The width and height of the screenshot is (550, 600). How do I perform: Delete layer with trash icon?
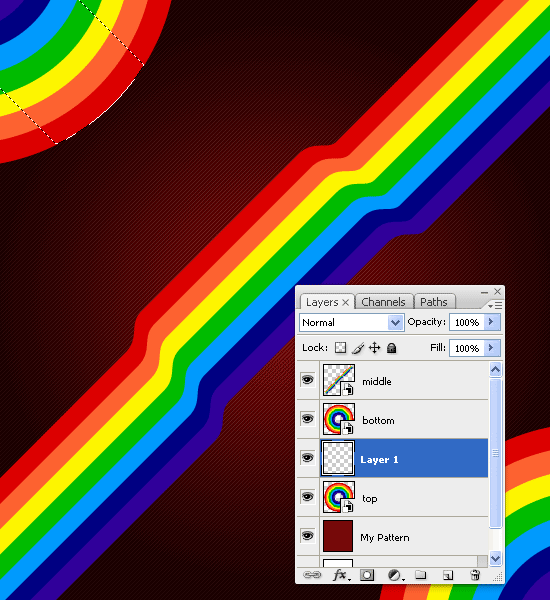[475, 575]
